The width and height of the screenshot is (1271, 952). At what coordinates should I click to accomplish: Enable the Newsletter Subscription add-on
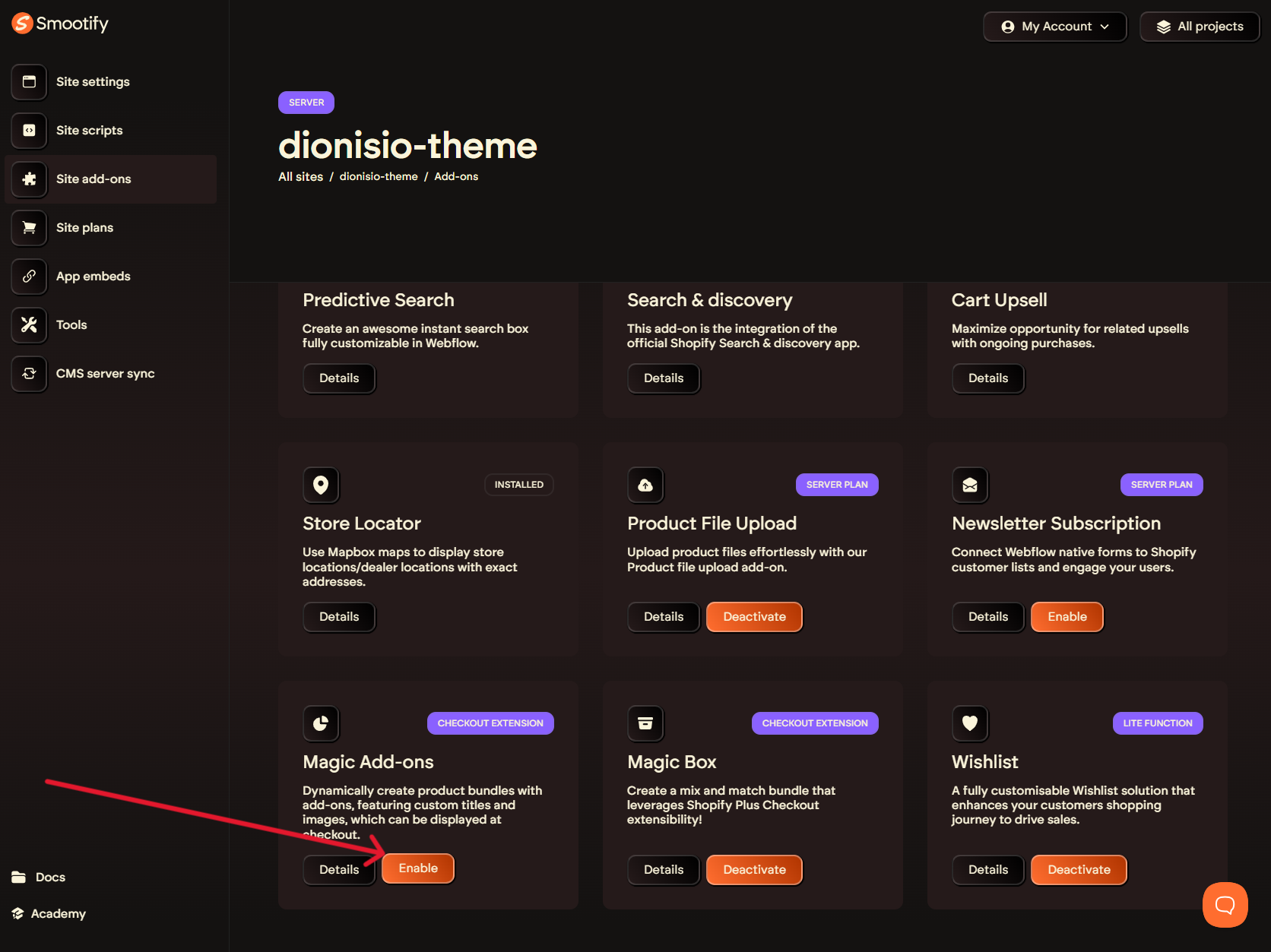tap(1067, 617)
